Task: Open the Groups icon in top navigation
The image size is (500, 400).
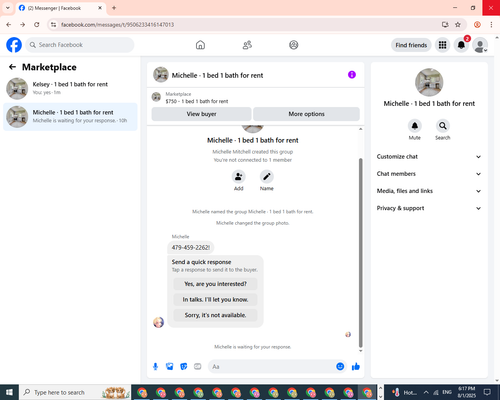Action: pyautogui.click(x=294, y=45)
